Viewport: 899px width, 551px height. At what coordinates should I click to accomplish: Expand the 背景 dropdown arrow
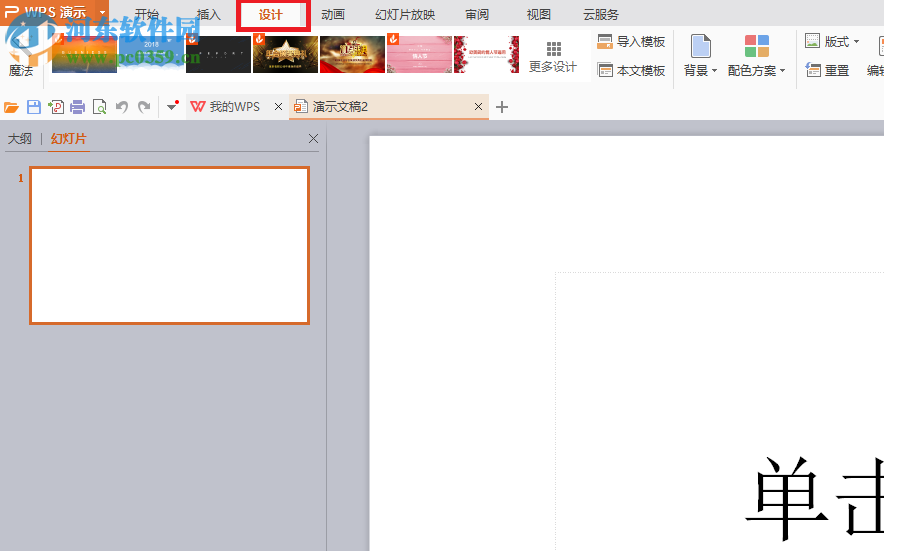coord(714,71)
